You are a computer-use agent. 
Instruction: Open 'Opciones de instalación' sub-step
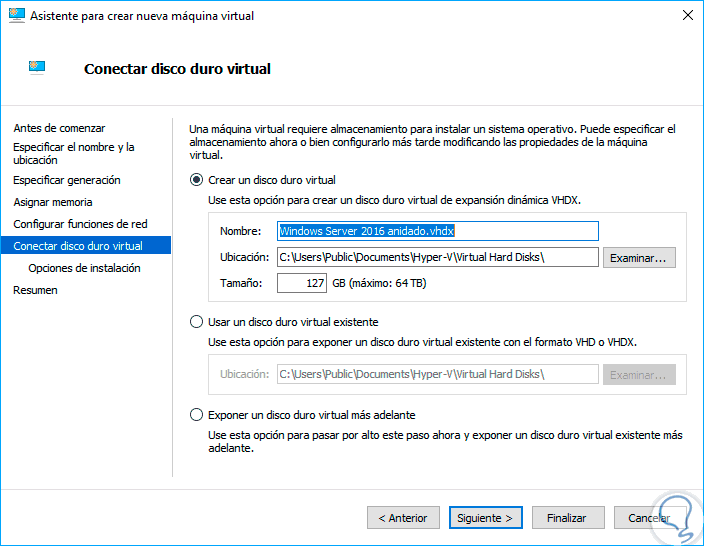click(x=84, y=268)
